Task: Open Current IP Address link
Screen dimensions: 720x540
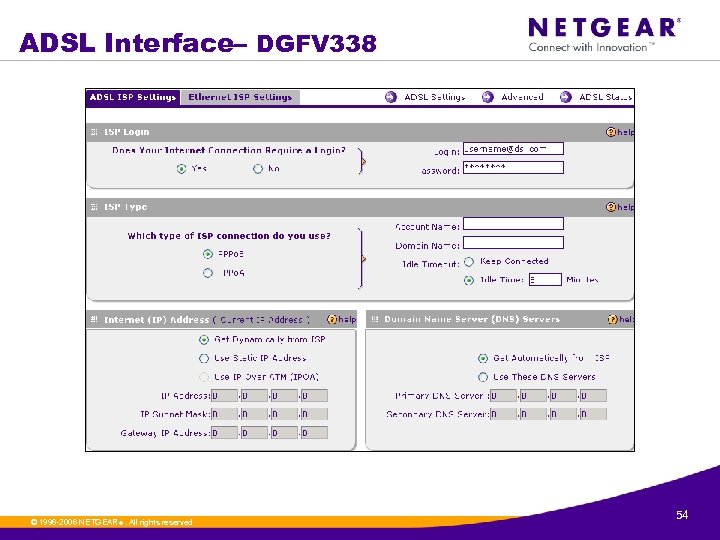Action: pos(261,320)
